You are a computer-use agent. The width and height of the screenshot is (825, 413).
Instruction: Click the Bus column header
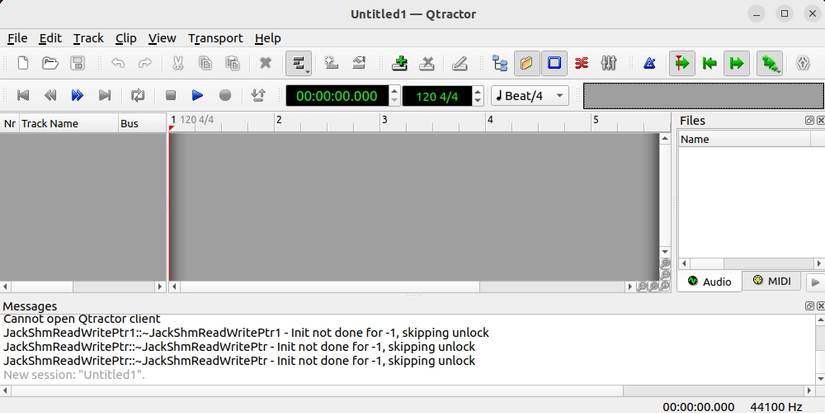point(142,124)
